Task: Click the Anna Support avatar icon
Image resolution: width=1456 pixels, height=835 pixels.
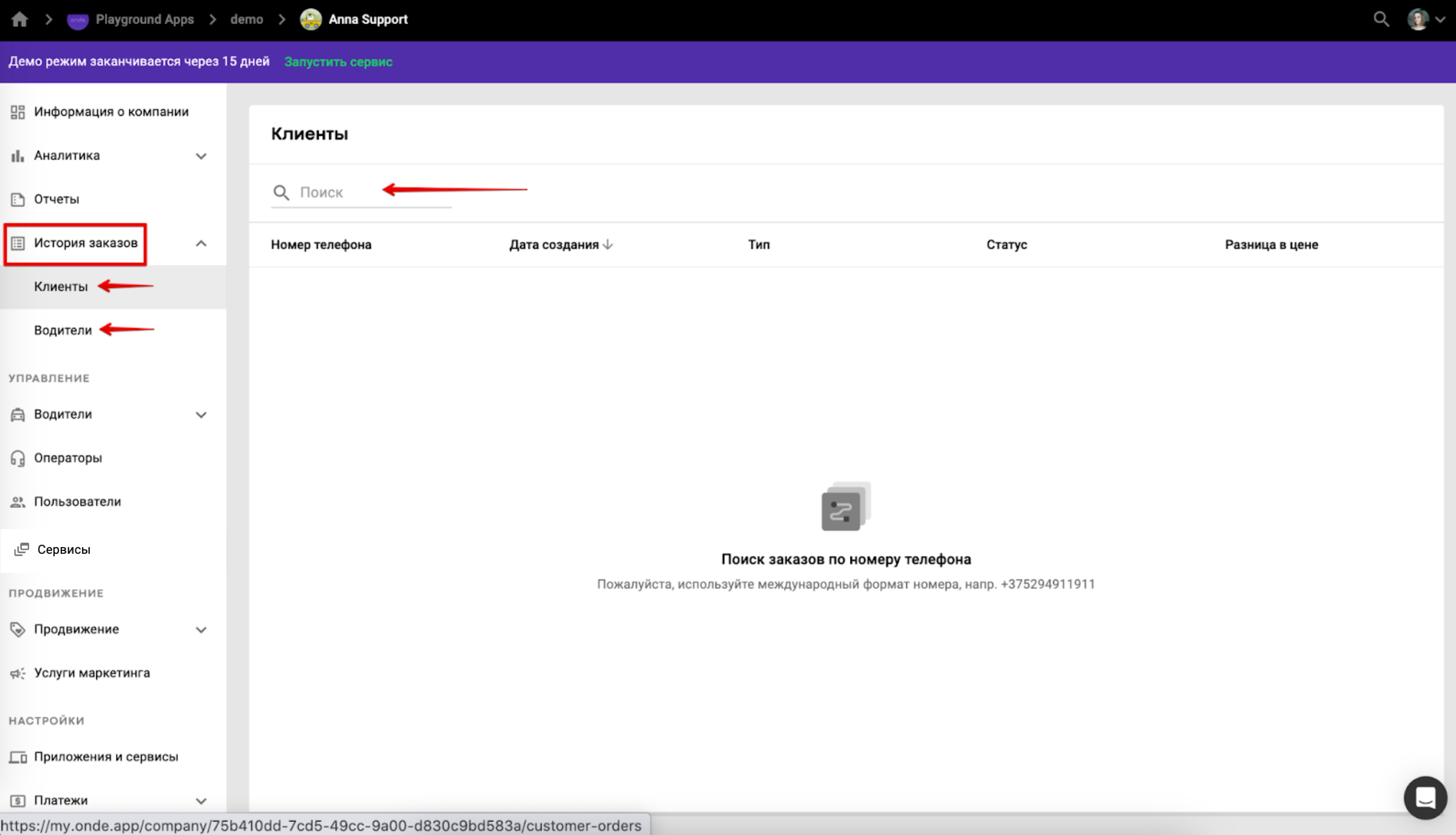Action: 311,20
